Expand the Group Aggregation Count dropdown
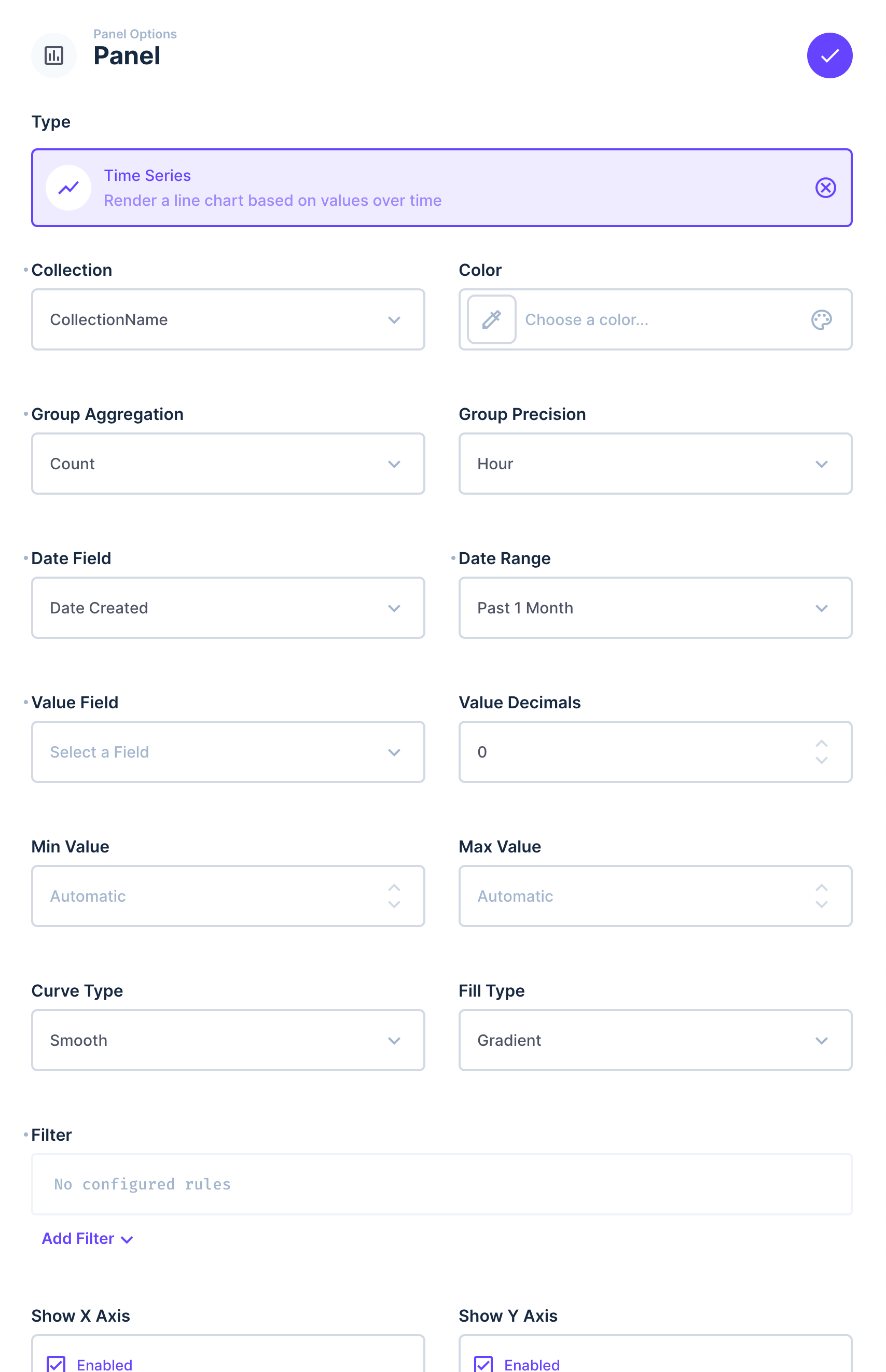This screenshot has height=1372, width=886. [228, 464]
